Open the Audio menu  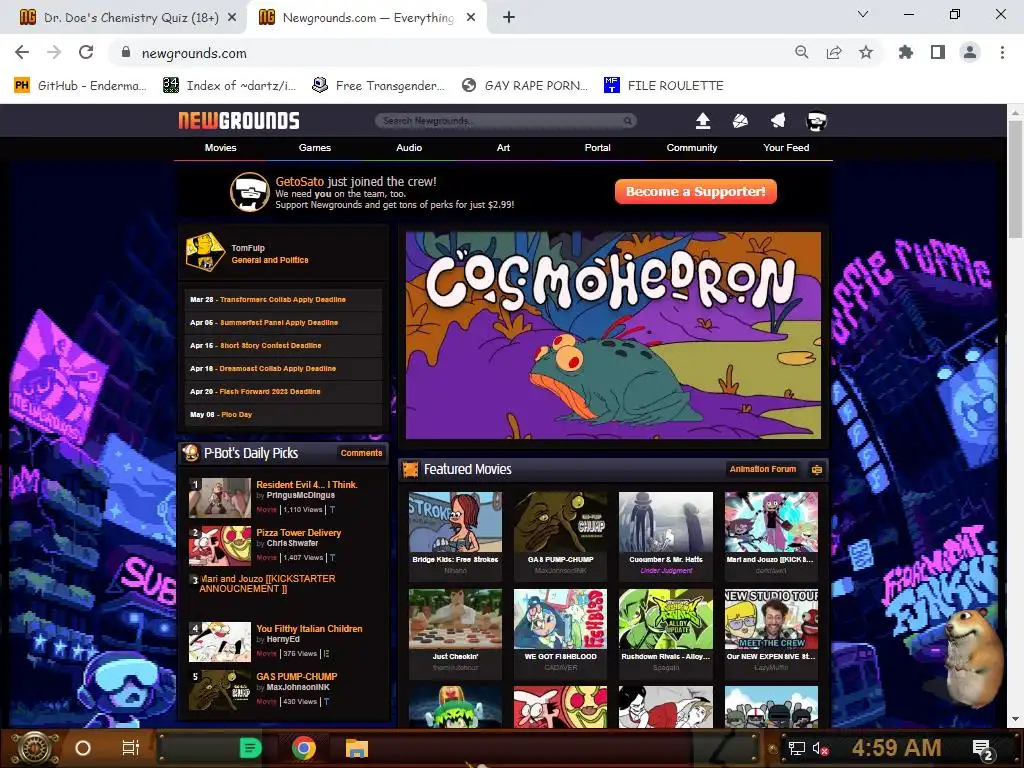[x=409, y=148]
